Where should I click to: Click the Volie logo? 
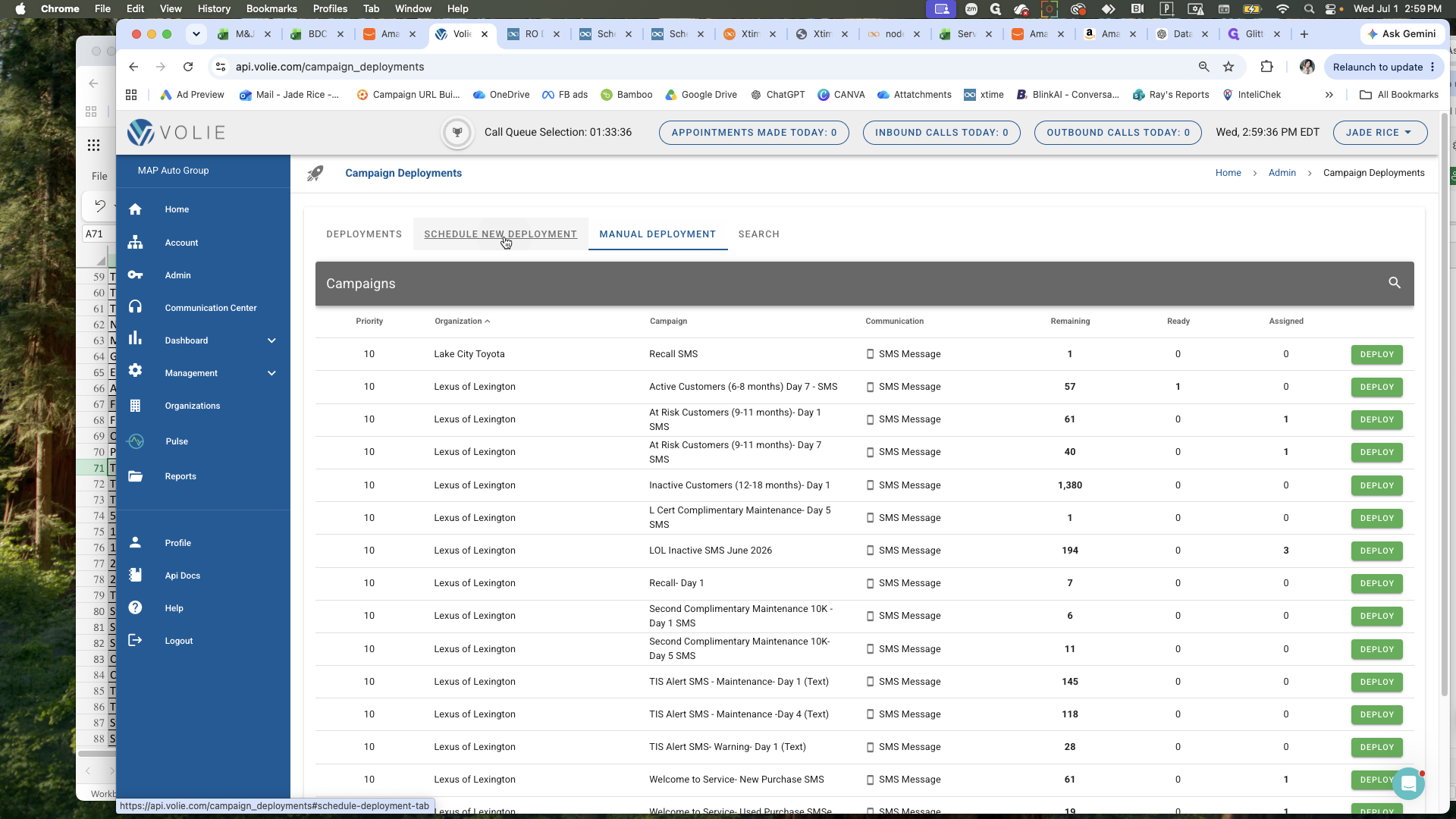(x=177, y=133)
